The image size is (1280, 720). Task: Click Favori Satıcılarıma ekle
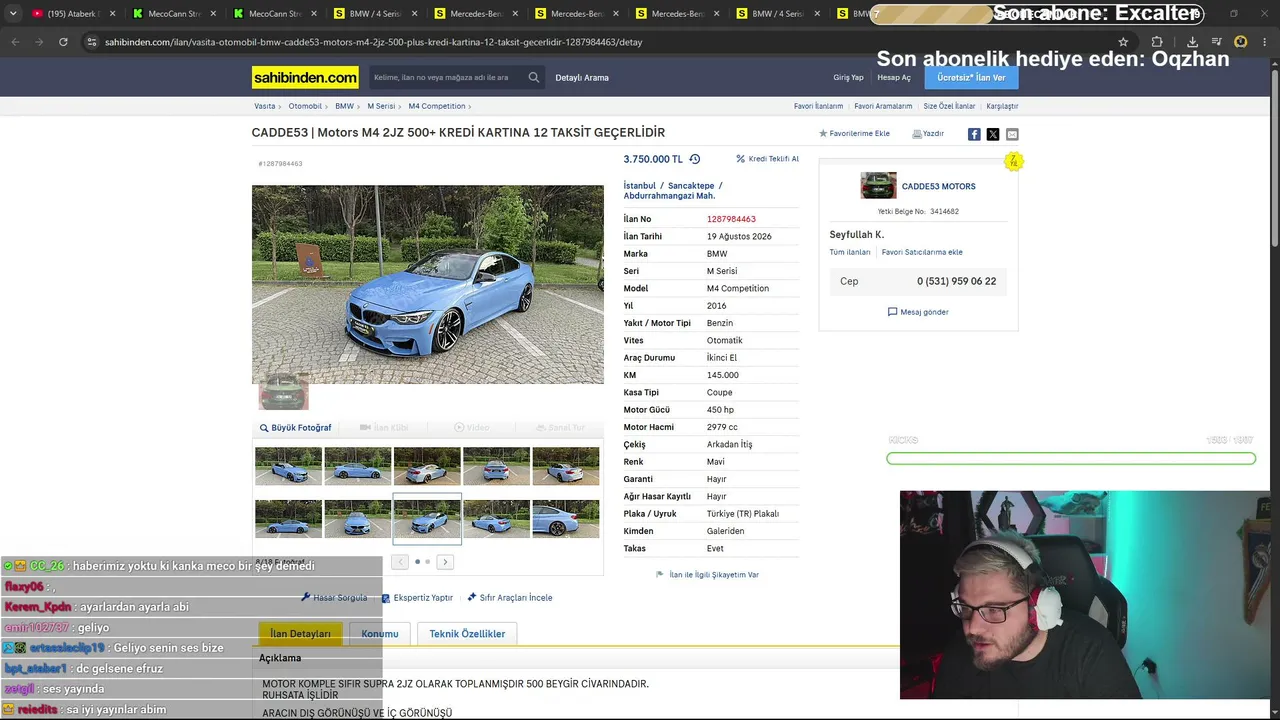(922, 252)
